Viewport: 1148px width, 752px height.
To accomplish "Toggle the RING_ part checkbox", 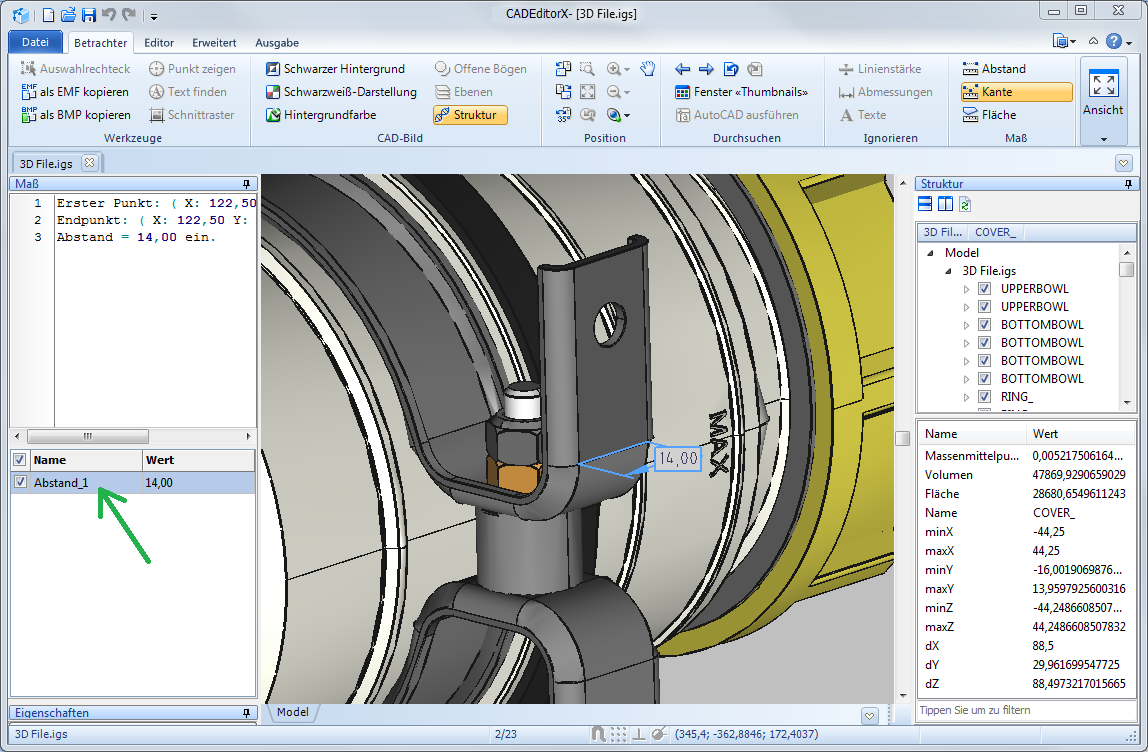I will point(984,397).
